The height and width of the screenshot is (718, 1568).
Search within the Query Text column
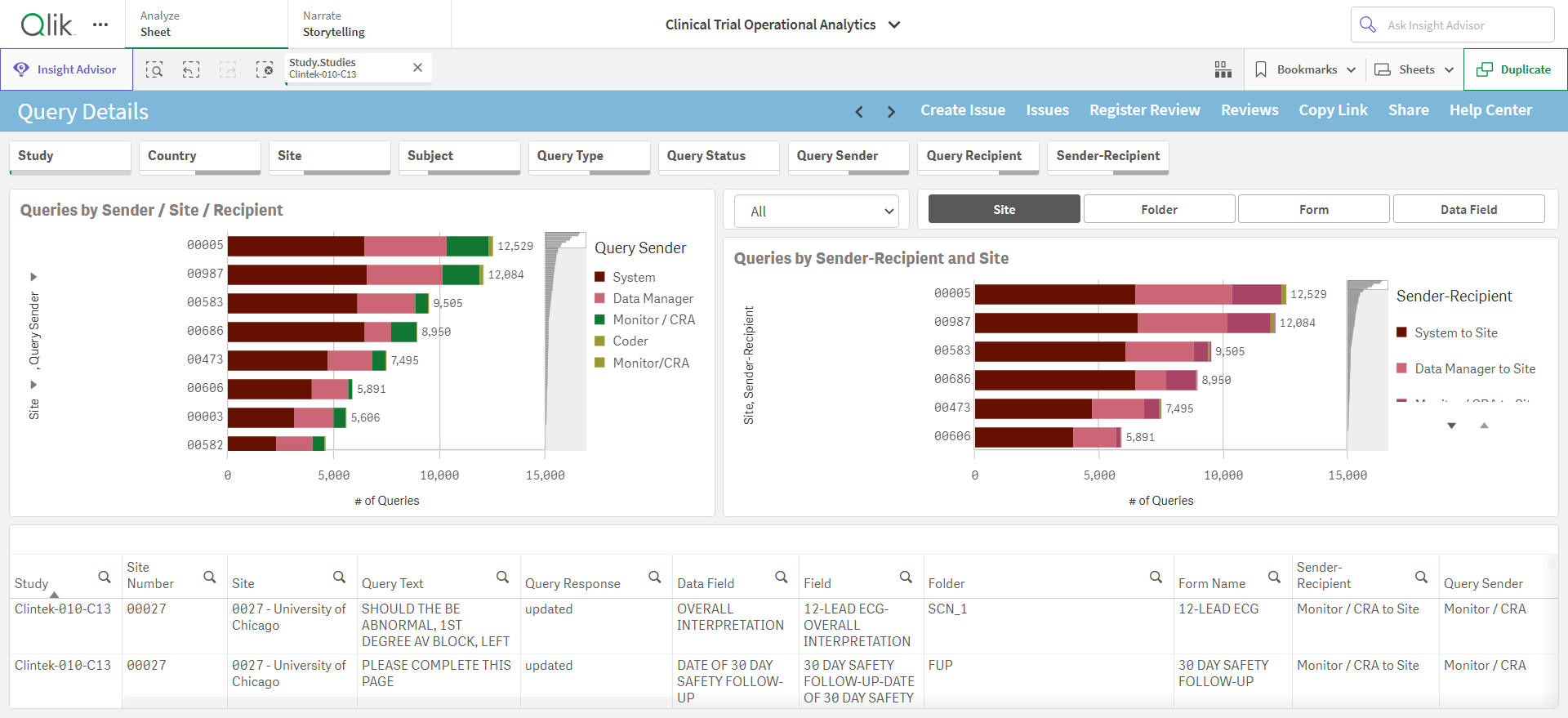(502, 578)
